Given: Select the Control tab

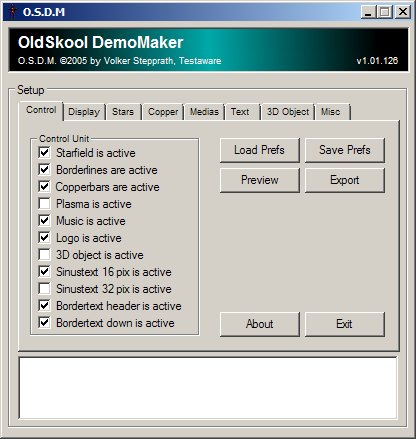Looking at the screenshot, I should pos(41,110).
